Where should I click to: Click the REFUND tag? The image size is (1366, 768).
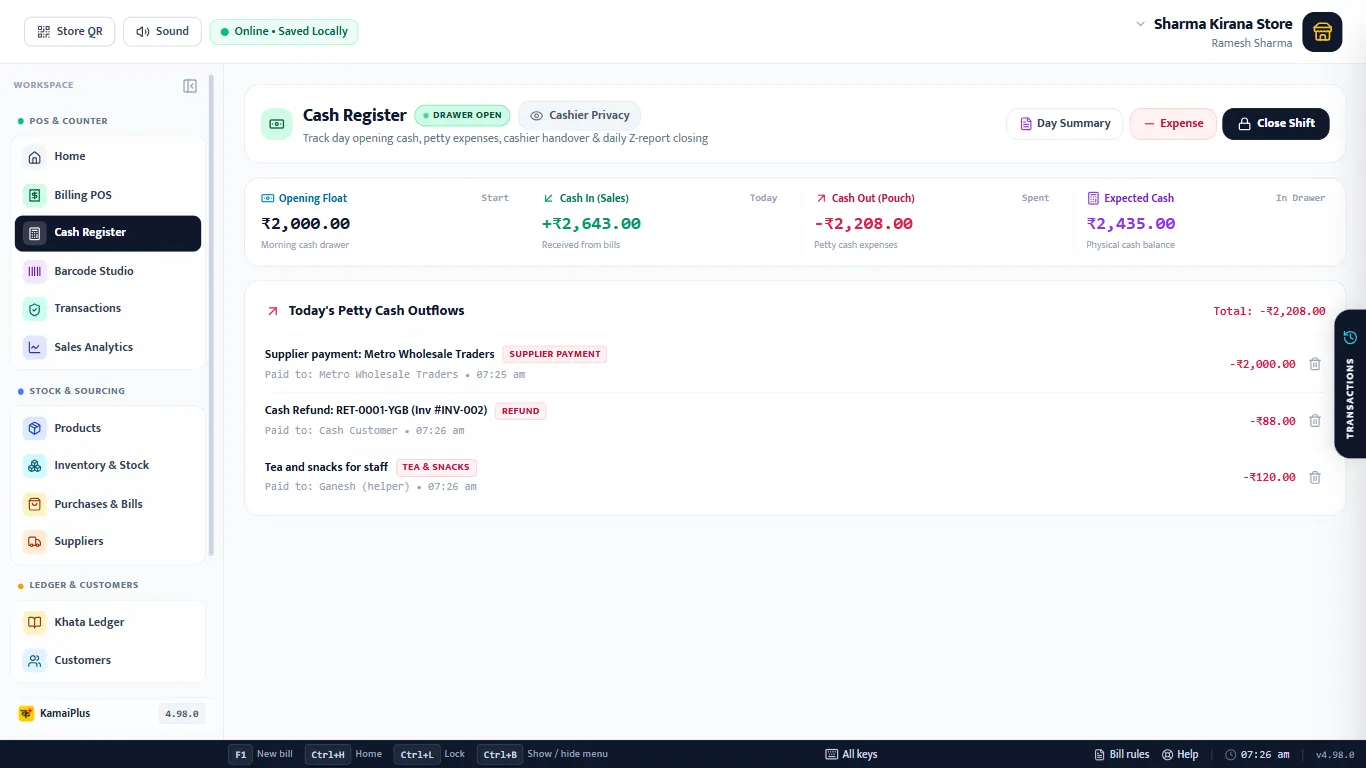tap(521, 411)
